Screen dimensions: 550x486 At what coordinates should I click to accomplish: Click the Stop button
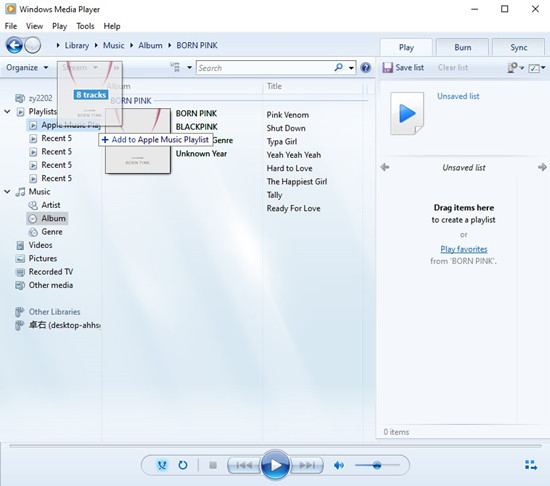point(213,465)
